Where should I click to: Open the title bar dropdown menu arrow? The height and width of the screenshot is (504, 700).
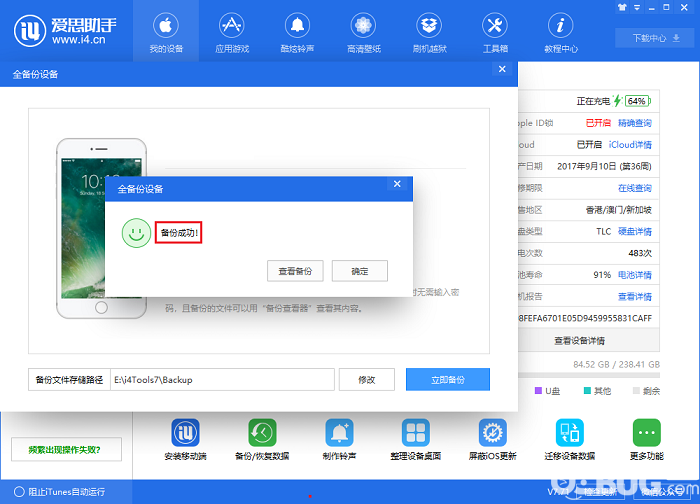pos(637,7)
